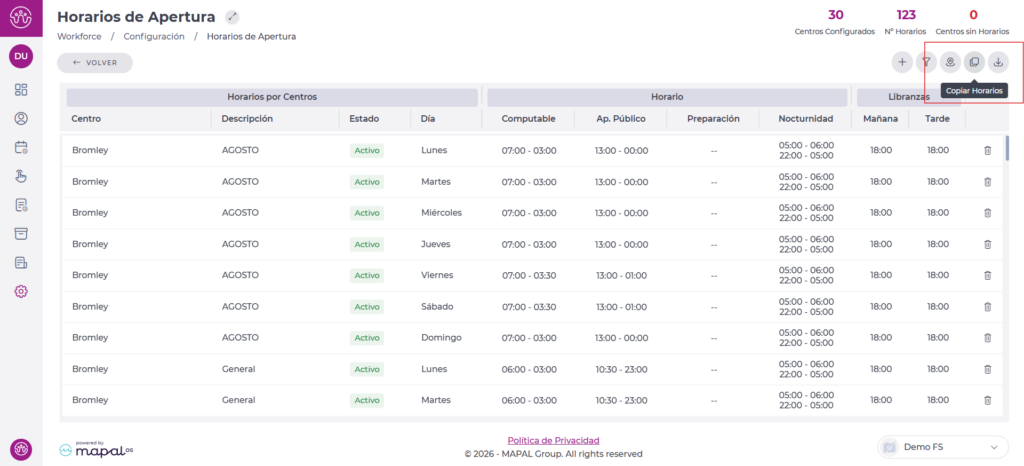Open the filter funnel icon
This screenshot has height=466, width=1024.
[926, 63]
